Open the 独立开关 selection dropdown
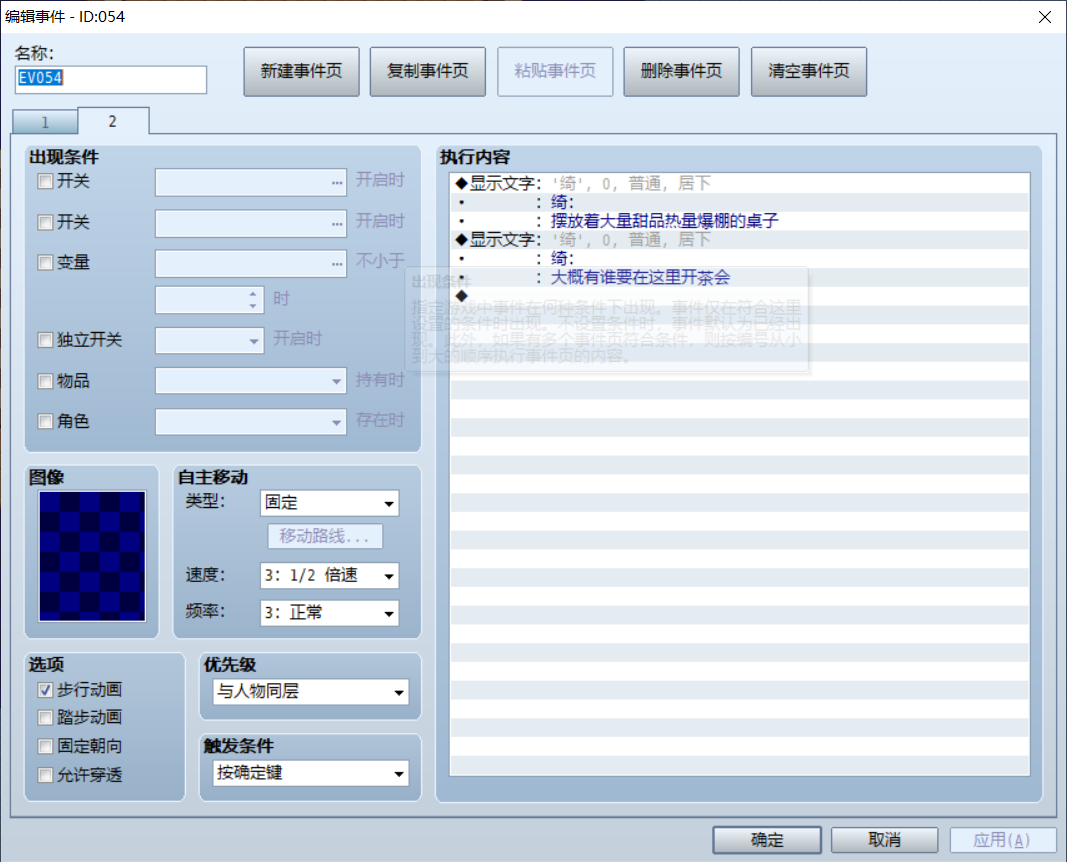Screen dimensions: 1067x862 (x=210, y=340)
